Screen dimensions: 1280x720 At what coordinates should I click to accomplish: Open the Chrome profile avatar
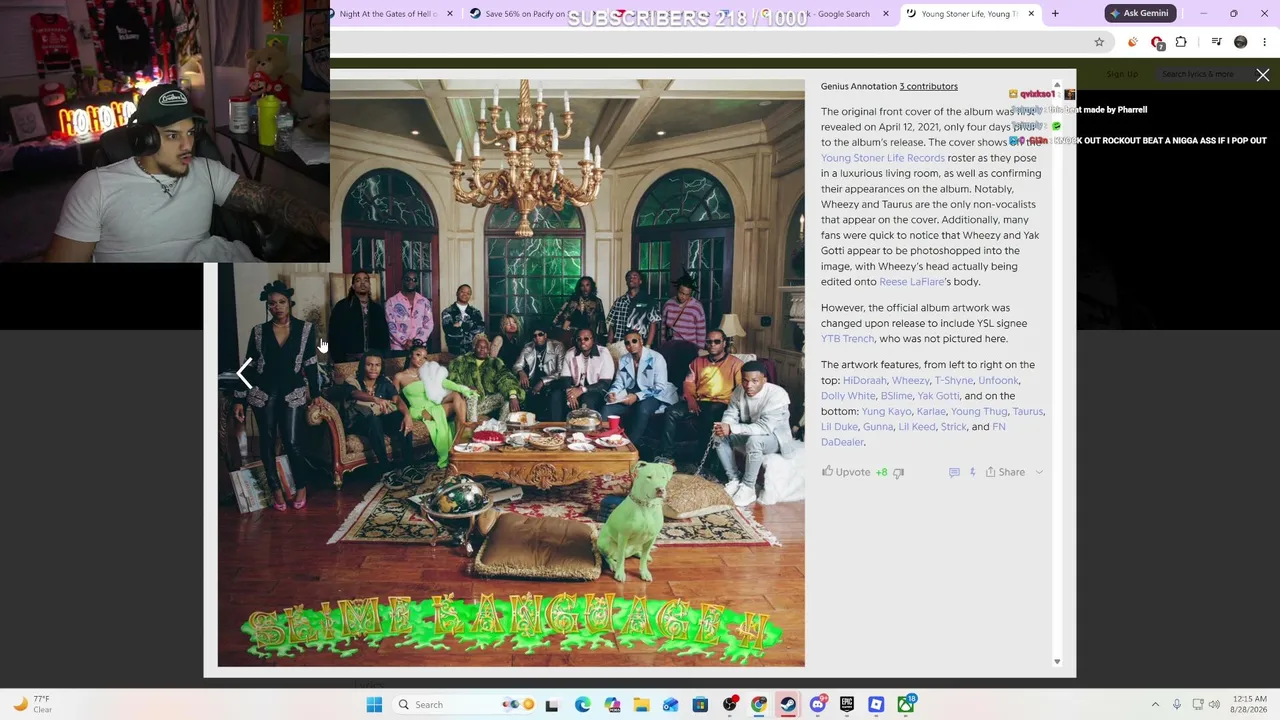click(1241, 42)
